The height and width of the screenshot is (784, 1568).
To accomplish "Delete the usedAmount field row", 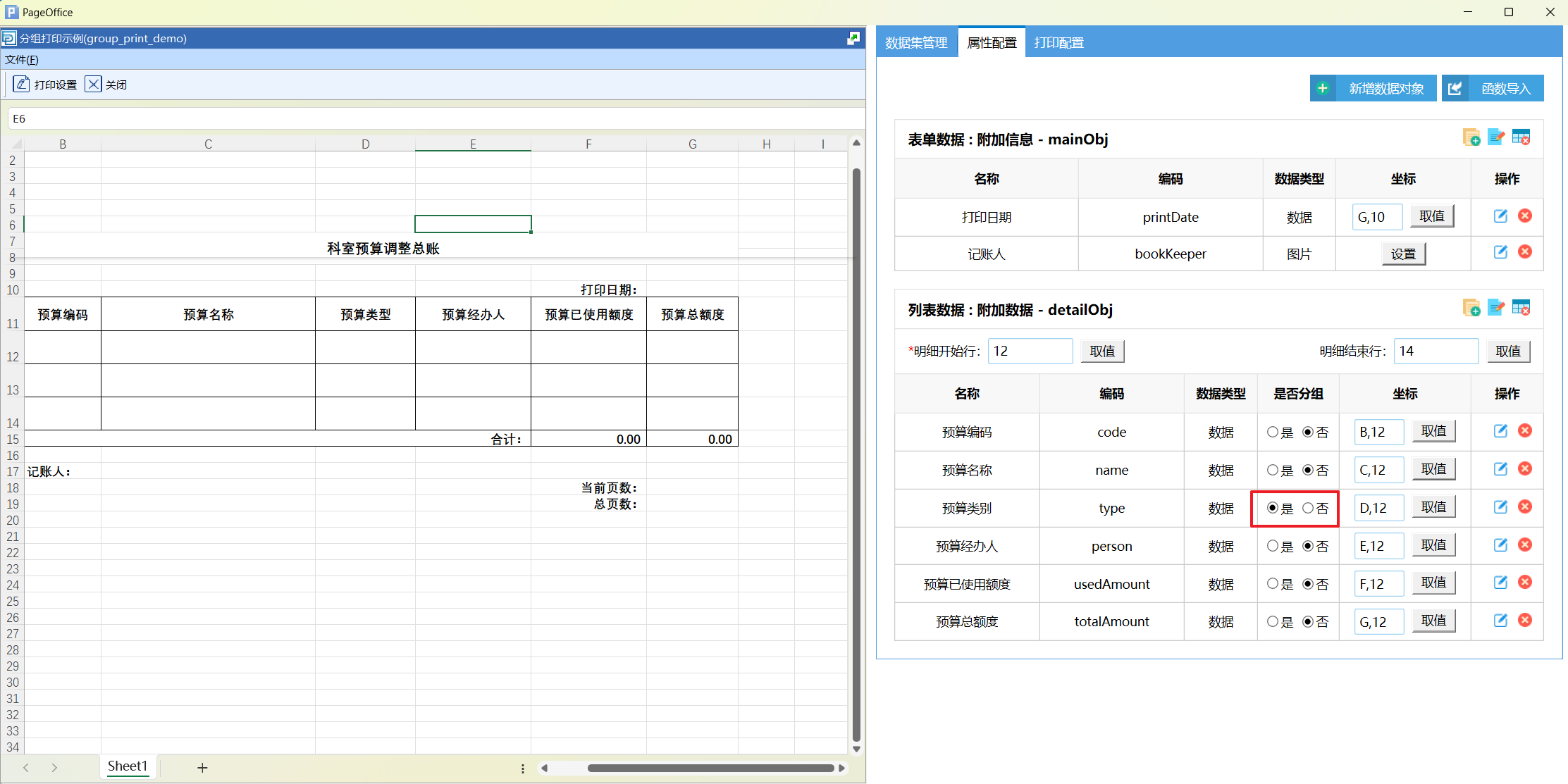I will tap(1525, 583).
